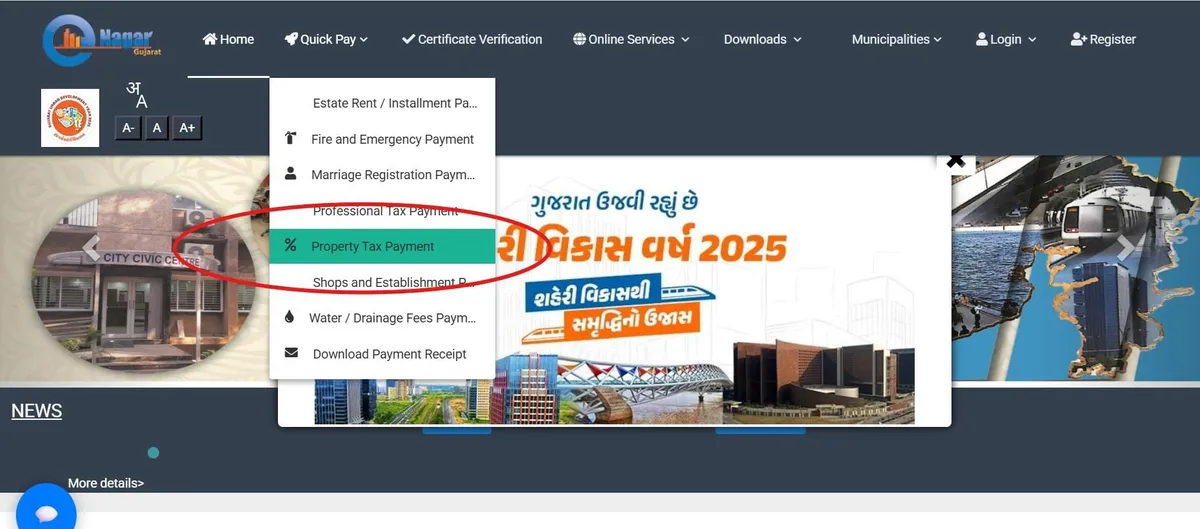This screenshot has width=1200, height=529.
Task: Click the eNagar Gujarat logo
Action: 102,40
